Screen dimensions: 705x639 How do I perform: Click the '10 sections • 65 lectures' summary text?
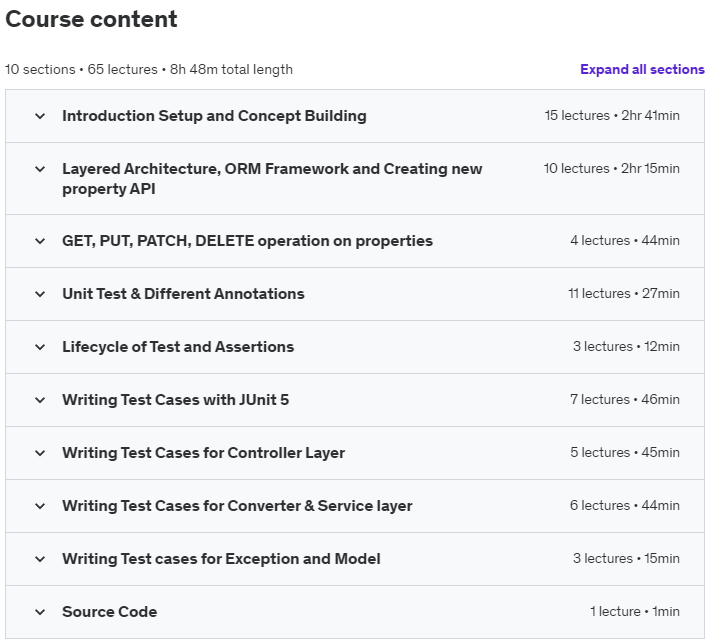click(81, 70)
